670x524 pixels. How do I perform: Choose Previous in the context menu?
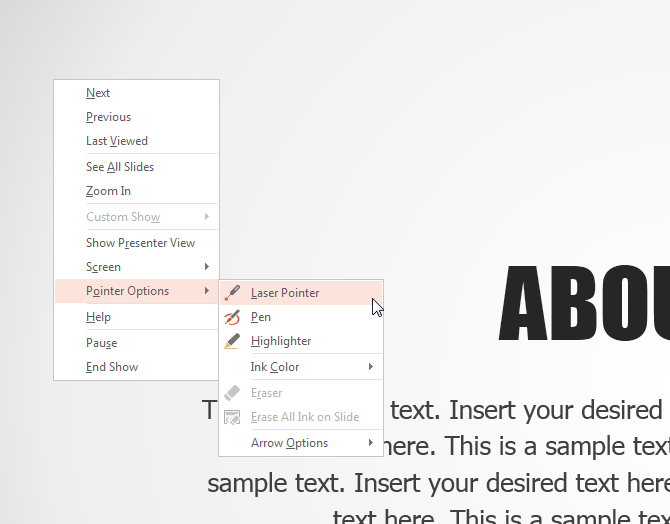[137, 117]
